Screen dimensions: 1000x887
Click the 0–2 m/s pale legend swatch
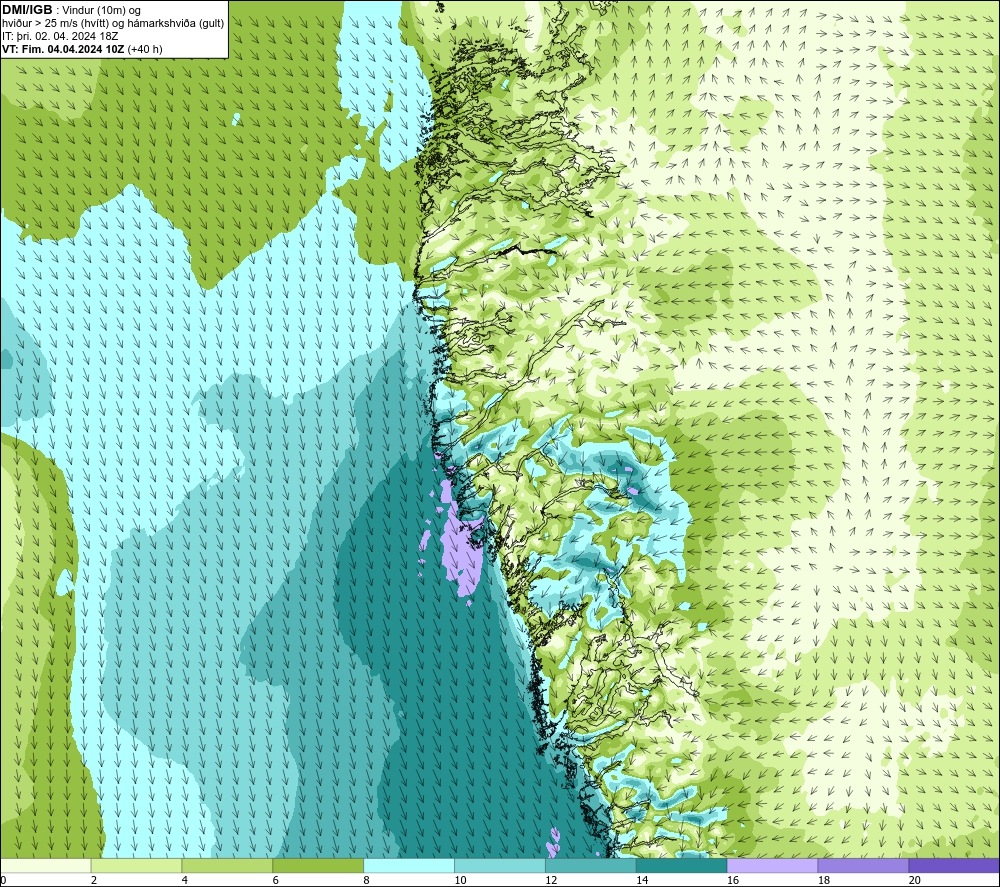[x=46, y=865]
